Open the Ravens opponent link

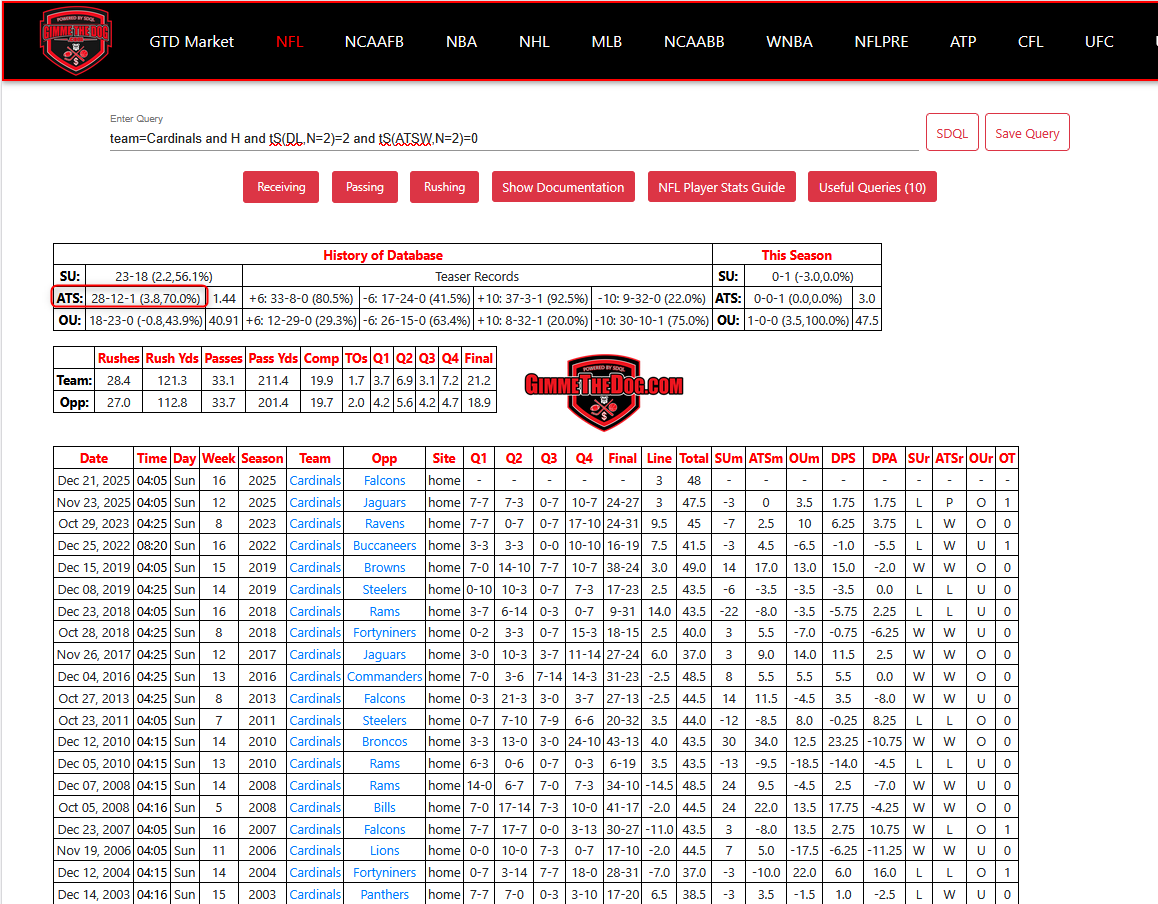[x=384, y=524]
